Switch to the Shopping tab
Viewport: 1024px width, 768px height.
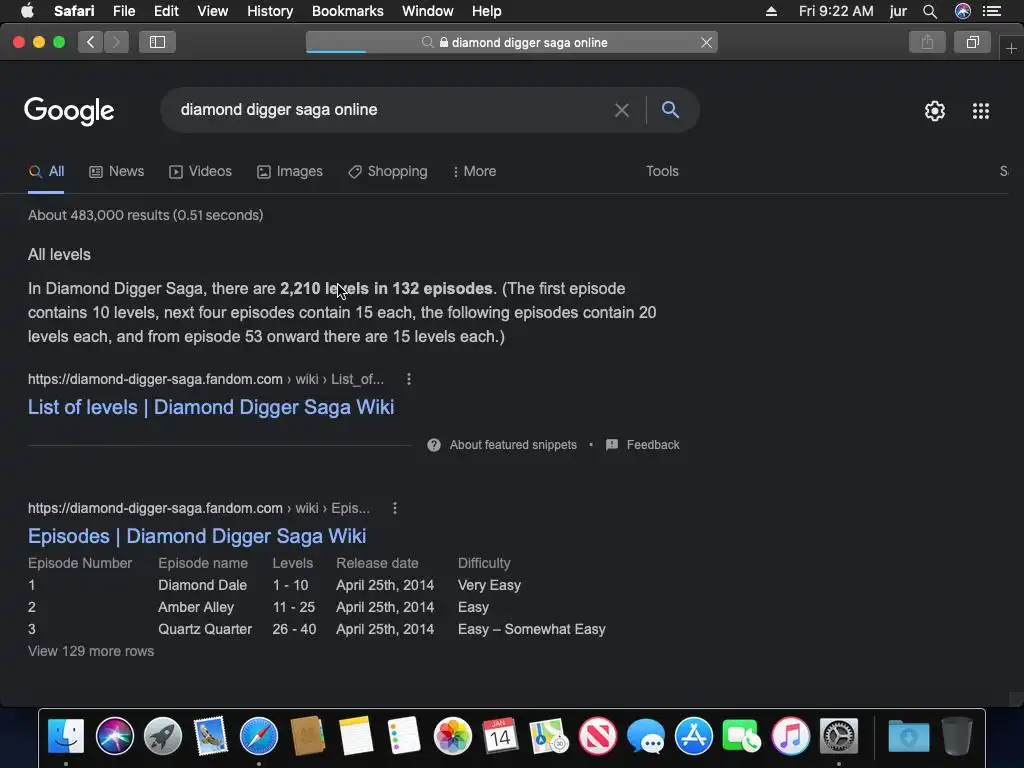[x=388, y=171]
